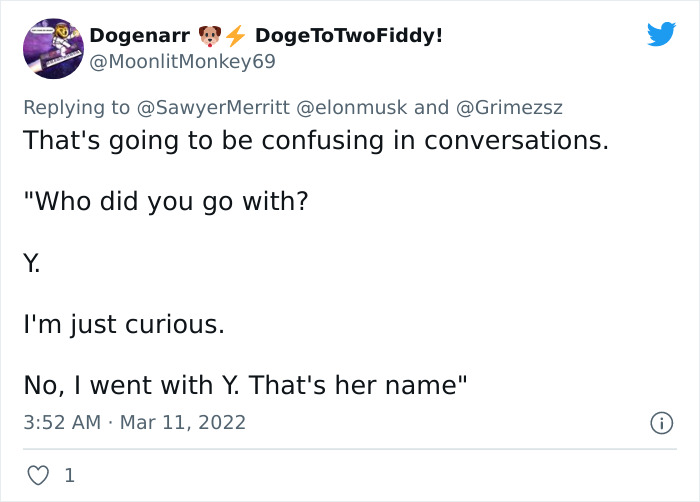Open the @elonmusk mention link
The height and width of the screenshot is (502, 700).
pyautogui.click(x=348, y=107)
